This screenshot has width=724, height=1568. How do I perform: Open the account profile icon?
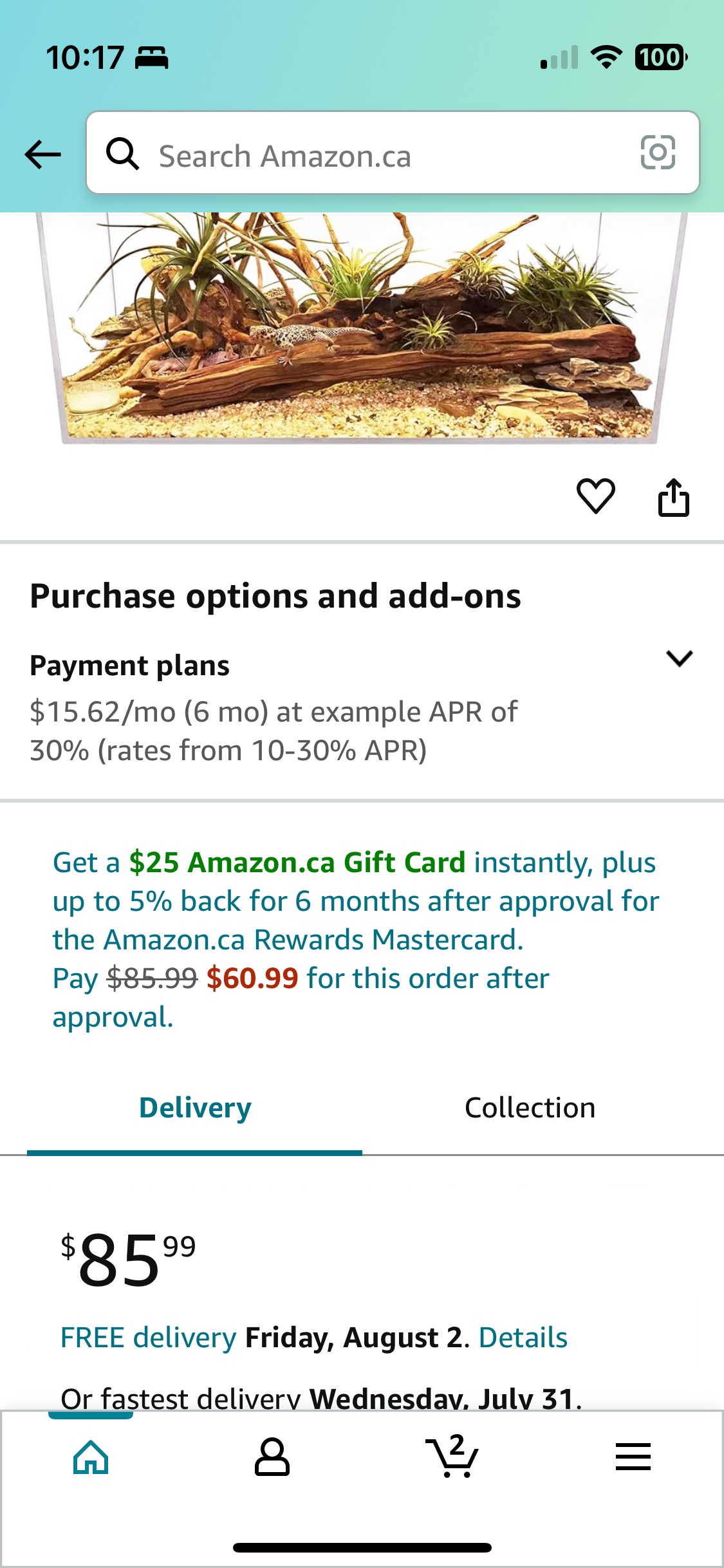pos(272,1457)
